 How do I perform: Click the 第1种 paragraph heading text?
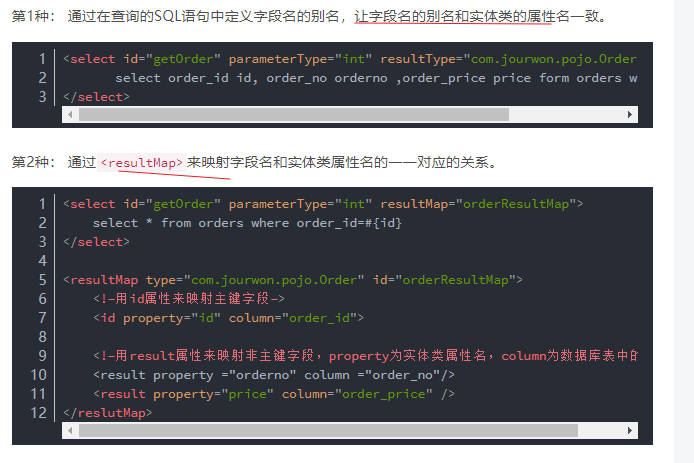[x=33, y=16]
